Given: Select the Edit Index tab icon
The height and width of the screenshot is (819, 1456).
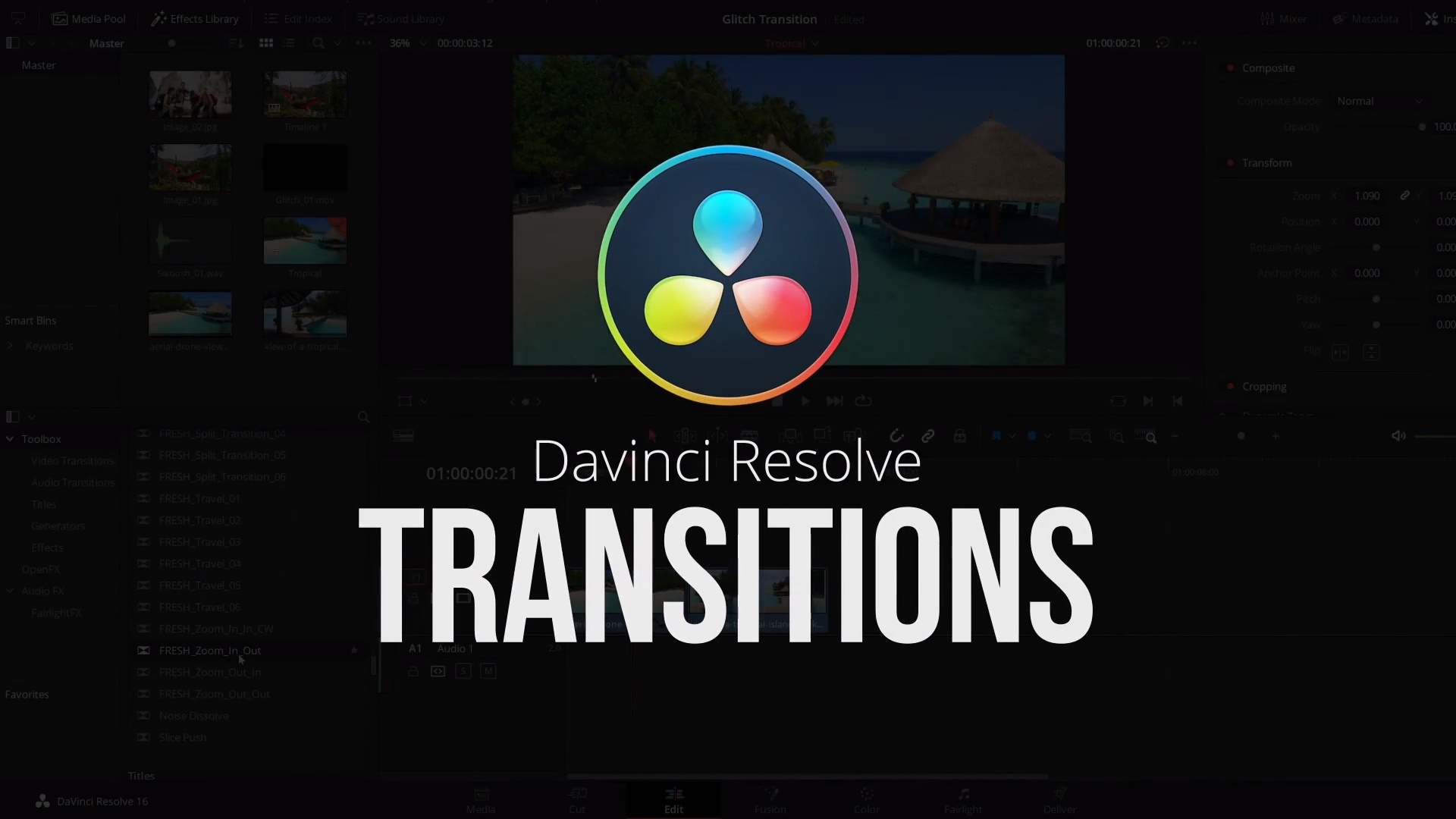Looking at the screenshot, I should click(x=272, y=18).
